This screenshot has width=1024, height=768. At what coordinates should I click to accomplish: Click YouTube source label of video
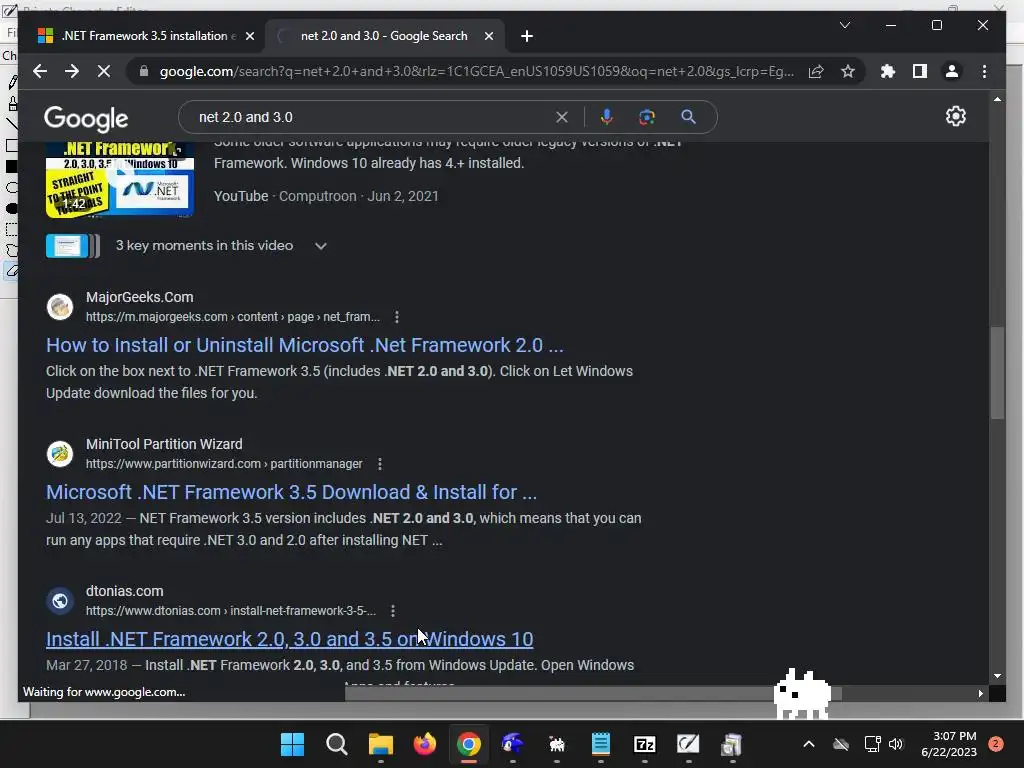click(x=241, y=196)
